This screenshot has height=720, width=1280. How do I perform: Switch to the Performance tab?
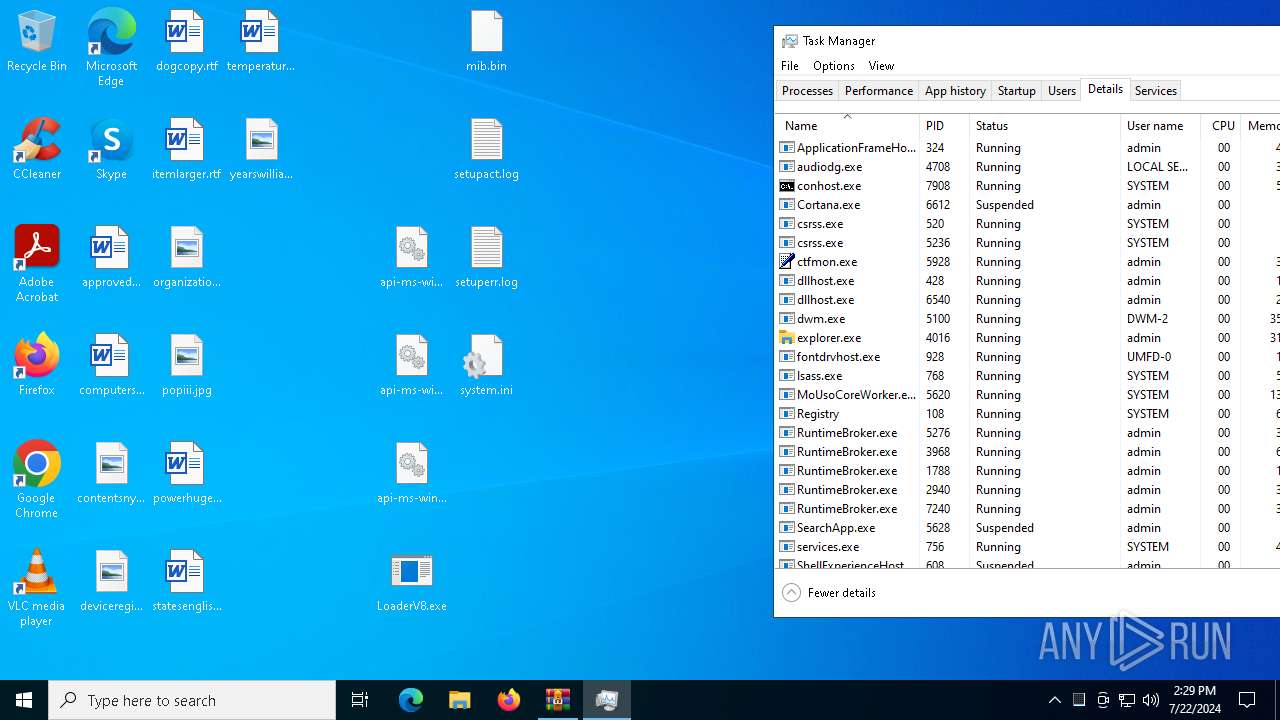click(x=878, y=90)
